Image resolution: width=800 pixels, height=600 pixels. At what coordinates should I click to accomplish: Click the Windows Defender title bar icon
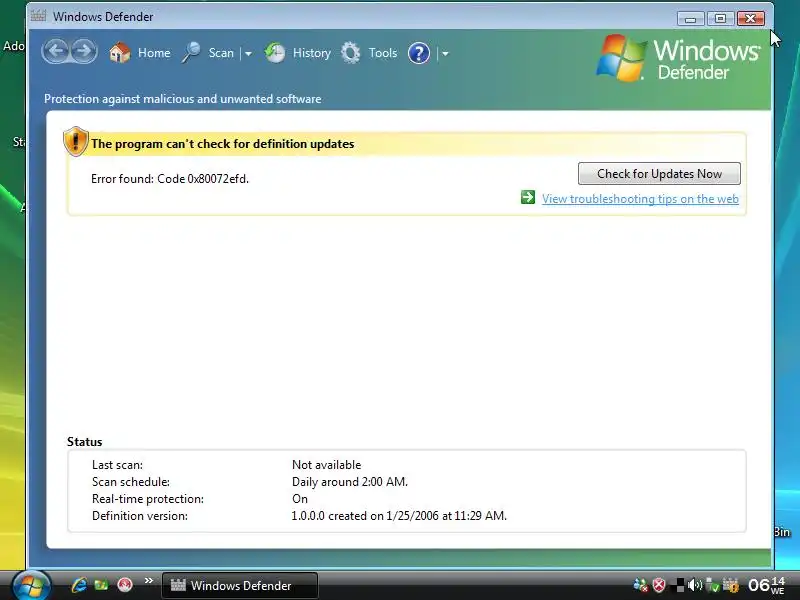pyautogui.click(x=38, y=16)
